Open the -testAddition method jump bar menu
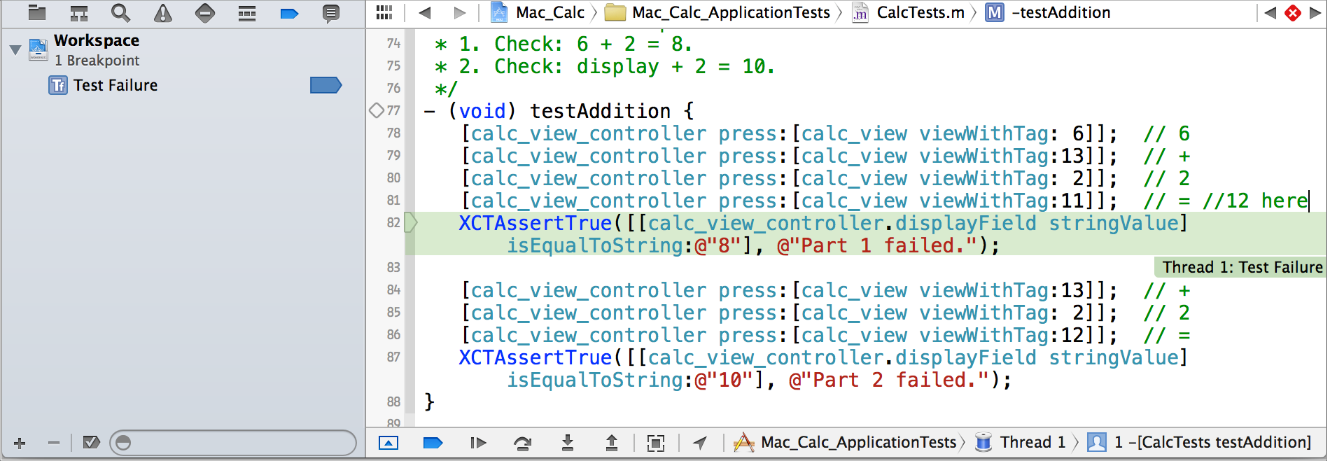This screenshot has height=461, width=1327. point(1047,13)
